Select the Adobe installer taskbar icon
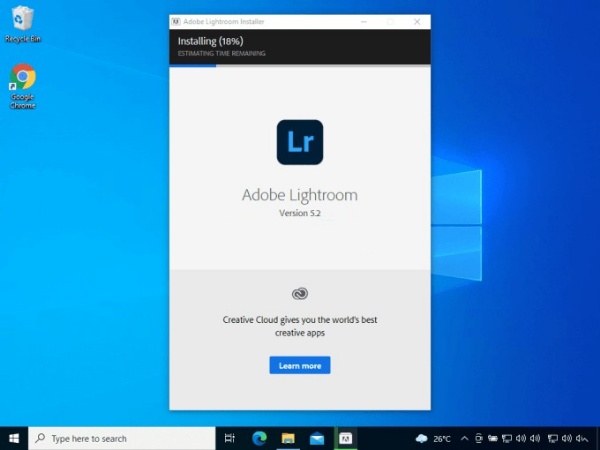The image size is (600, 450). tap(346, 439)
